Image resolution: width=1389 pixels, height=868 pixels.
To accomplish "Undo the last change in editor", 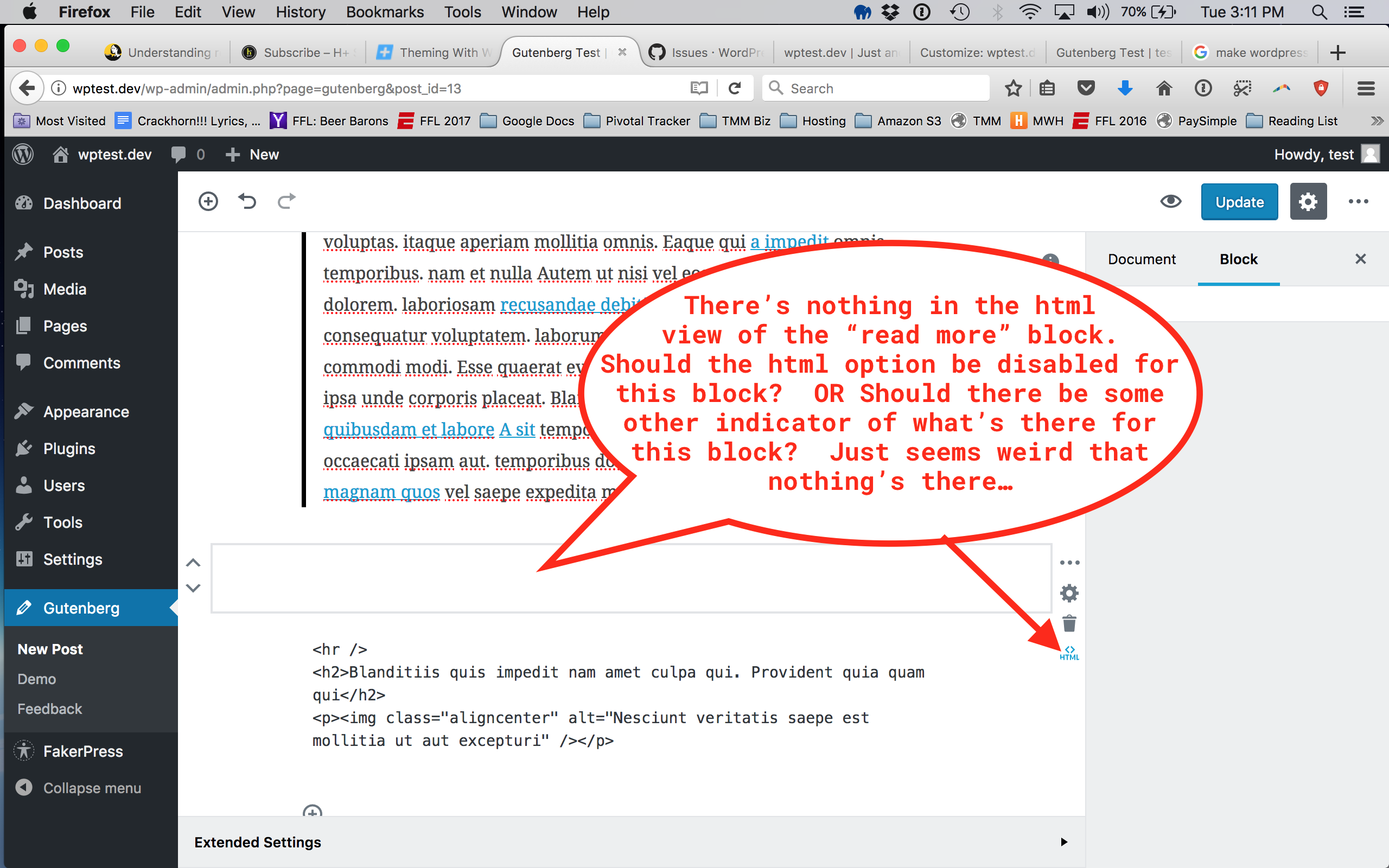I will click(x=247, y=201).
